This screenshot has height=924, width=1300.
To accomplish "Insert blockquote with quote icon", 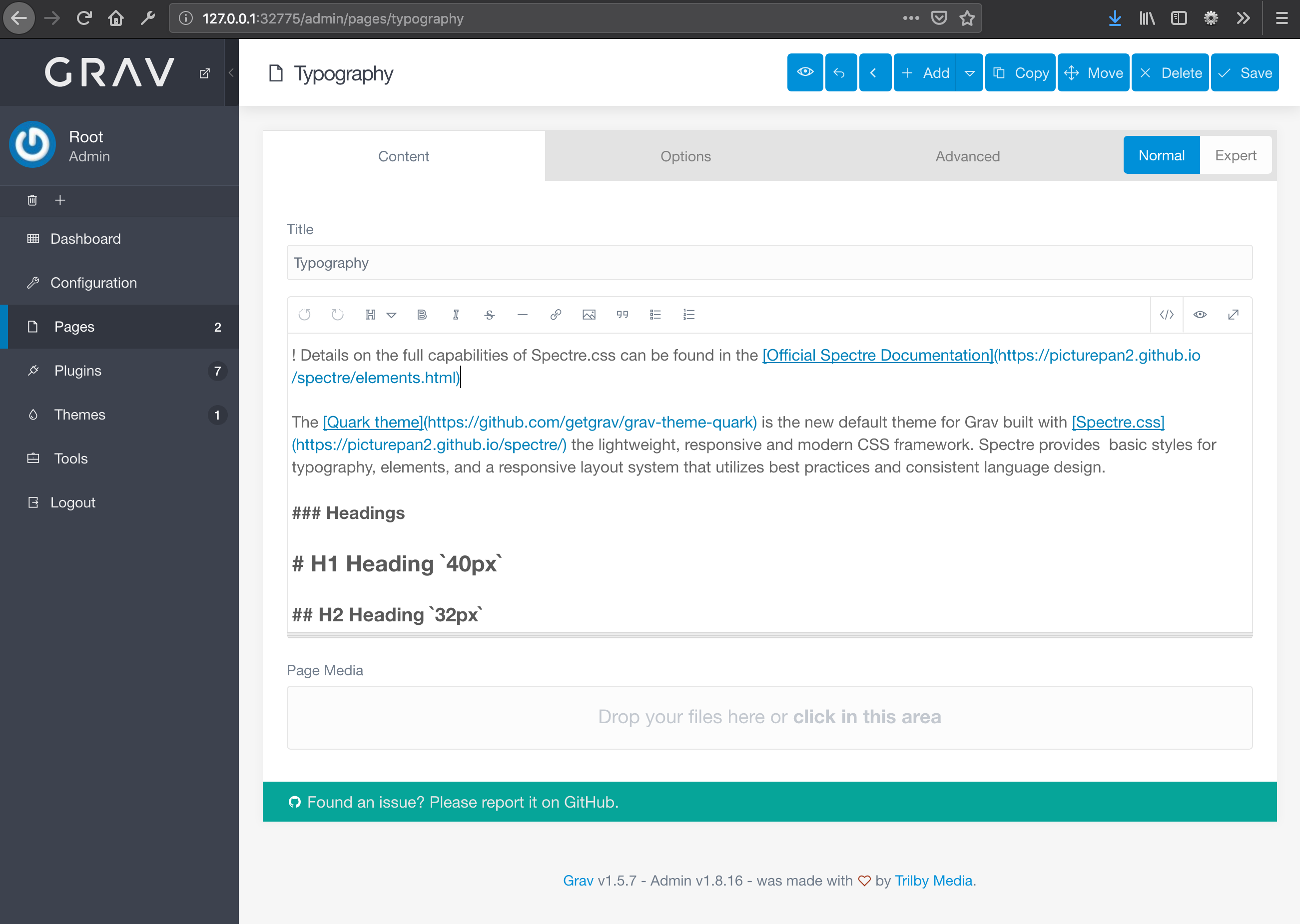I will point(622,315).
